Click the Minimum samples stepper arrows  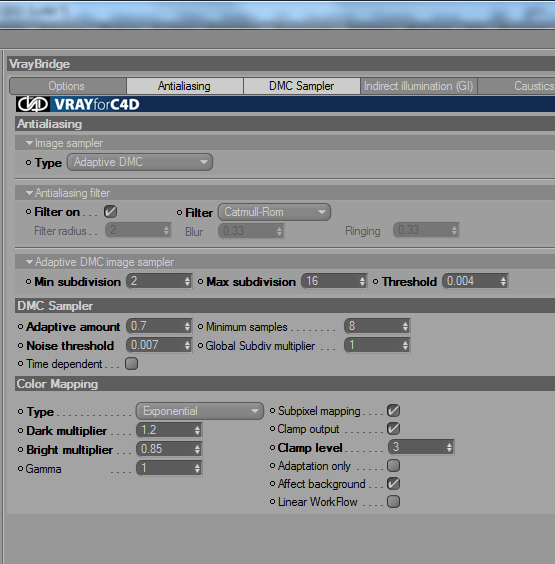[x=406, y=327]
